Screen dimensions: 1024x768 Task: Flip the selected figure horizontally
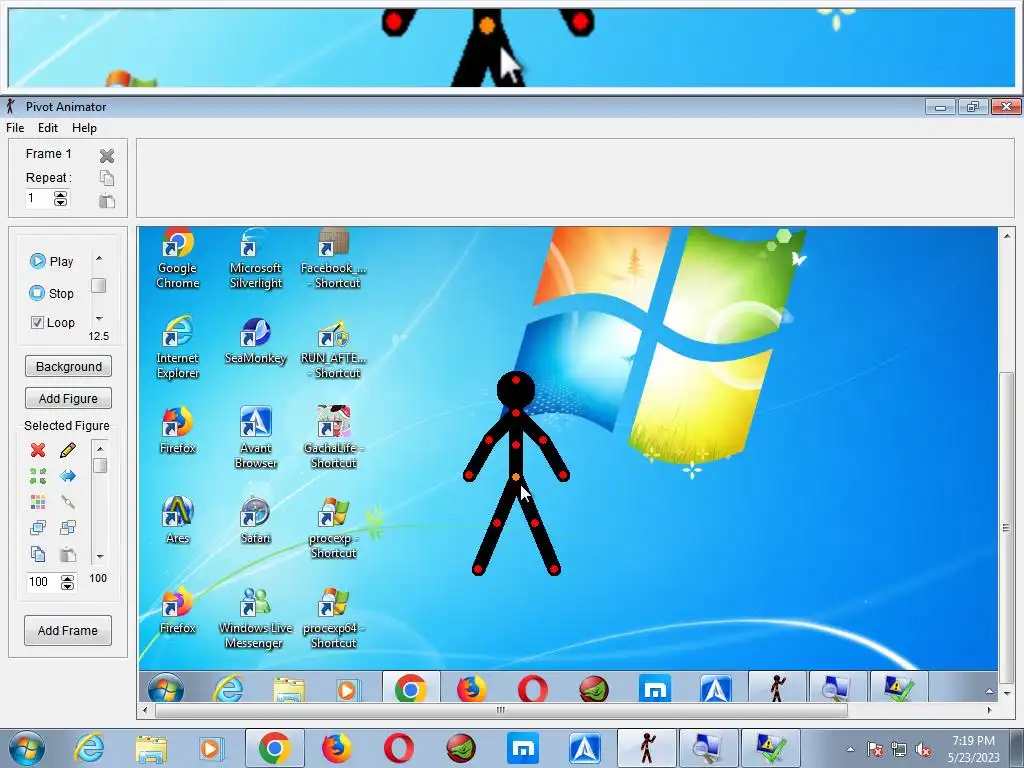click(68, 475)
